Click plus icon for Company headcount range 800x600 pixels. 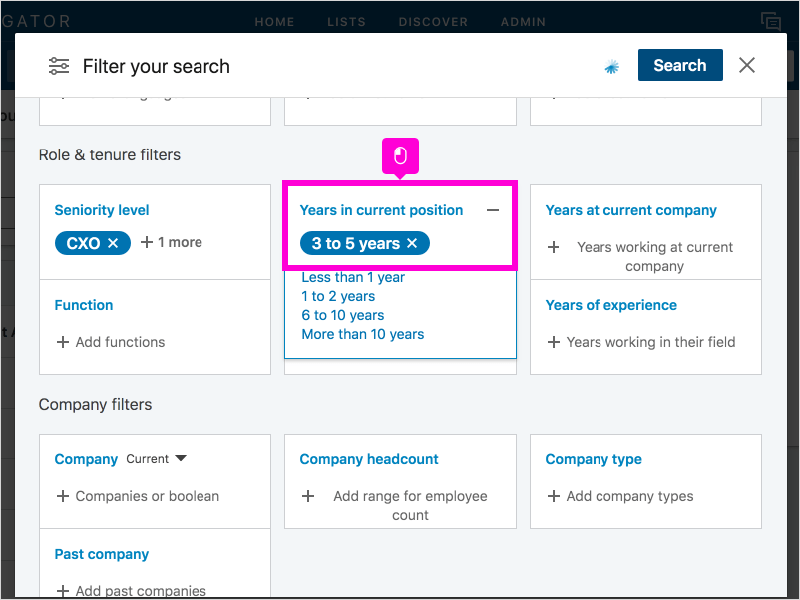tap(308, 496)
